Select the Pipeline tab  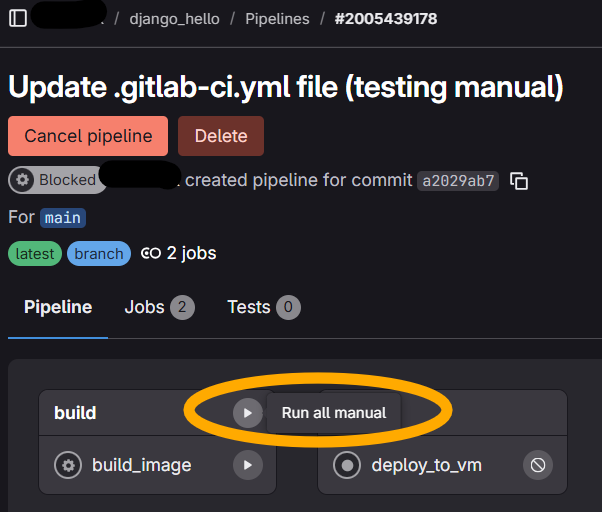tap(58, 307)
